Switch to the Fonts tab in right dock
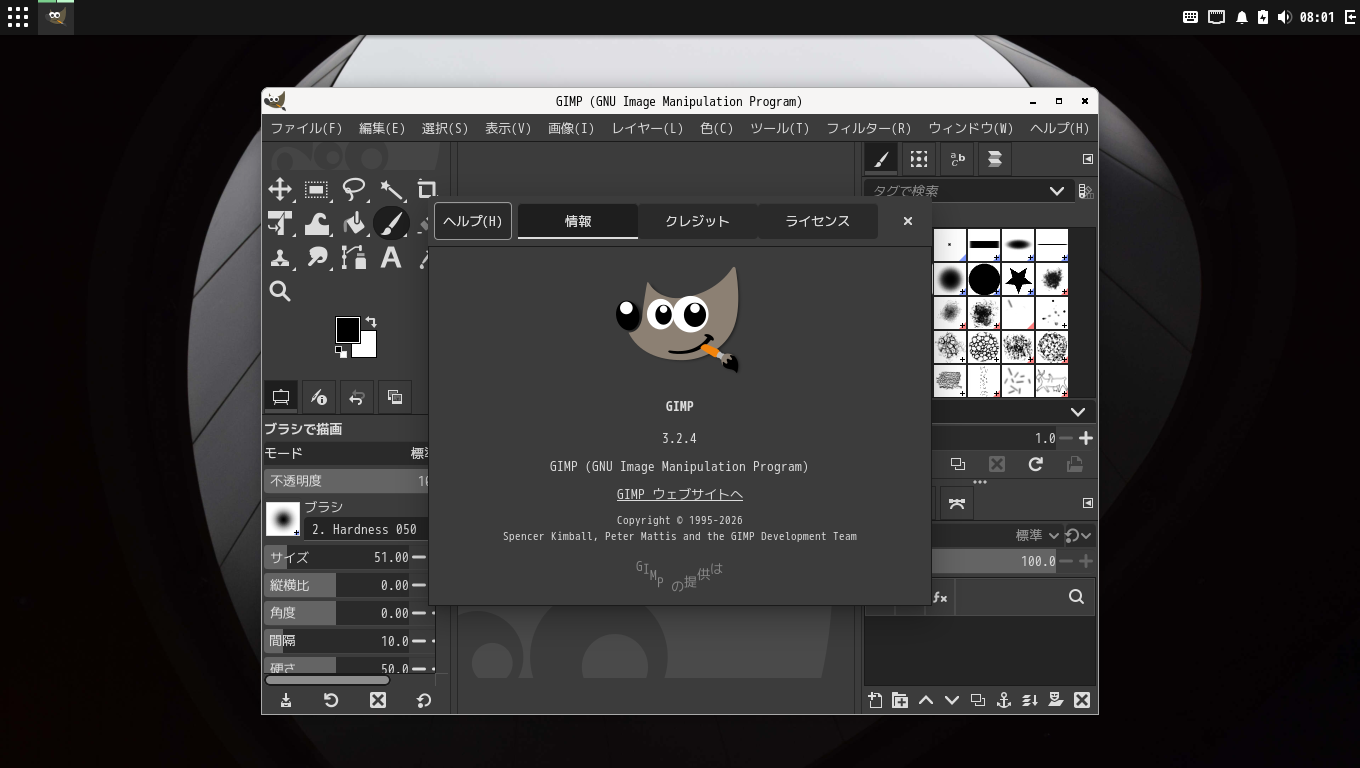Screen dimensions: 1360x768 coord(957,159)
